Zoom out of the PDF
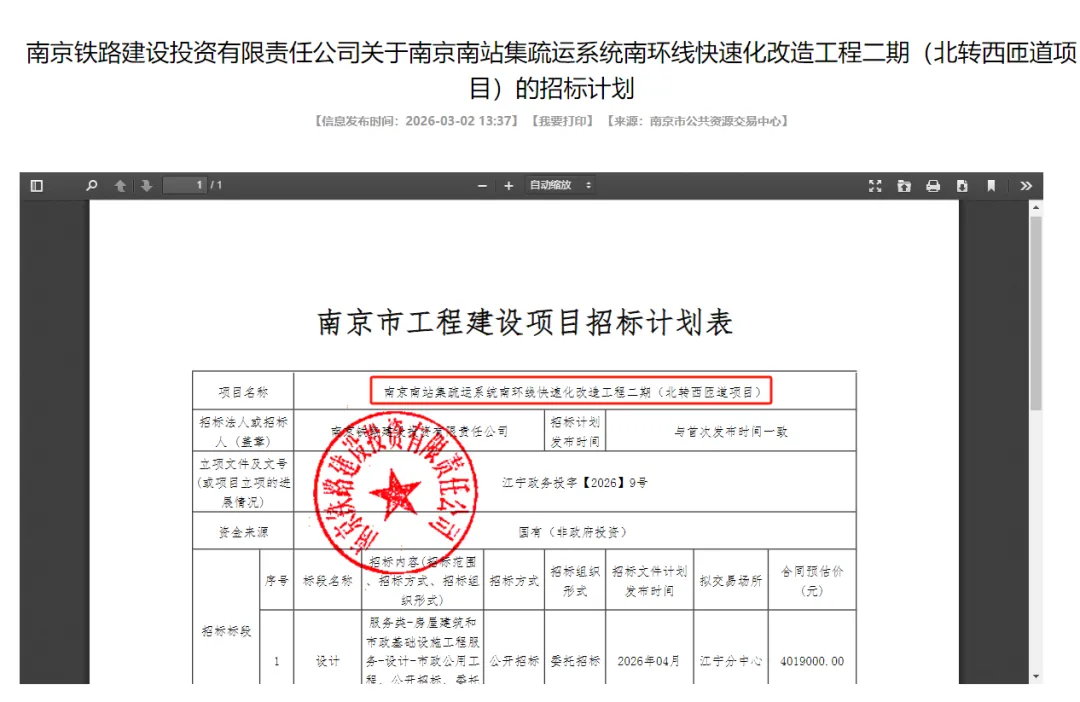Screen dimensions: 1080x702 (482, 186)
